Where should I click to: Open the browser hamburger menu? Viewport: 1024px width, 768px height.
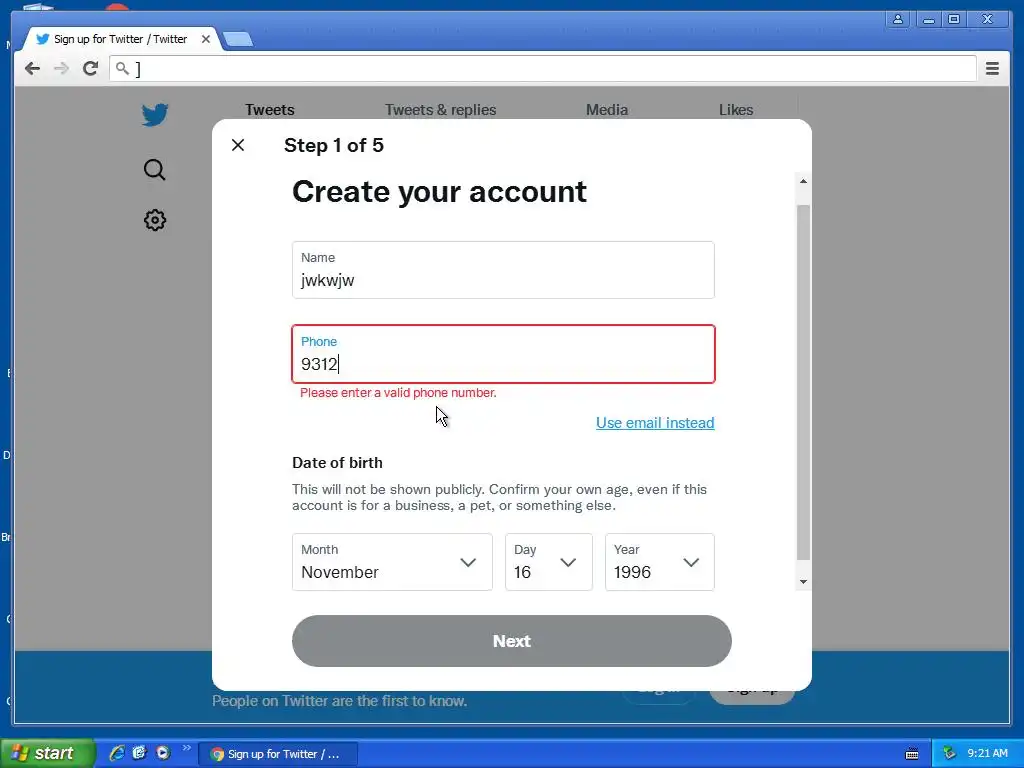[x=992, y=69]
